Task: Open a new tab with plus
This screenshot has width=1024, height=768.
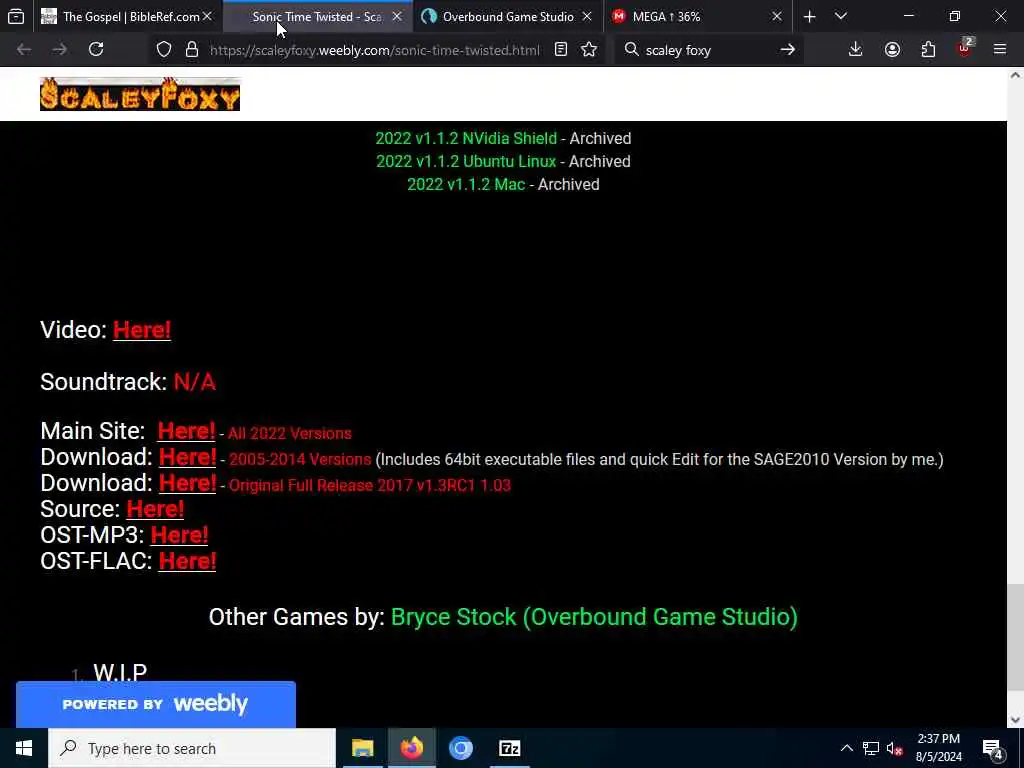Action: coord(810,17)
